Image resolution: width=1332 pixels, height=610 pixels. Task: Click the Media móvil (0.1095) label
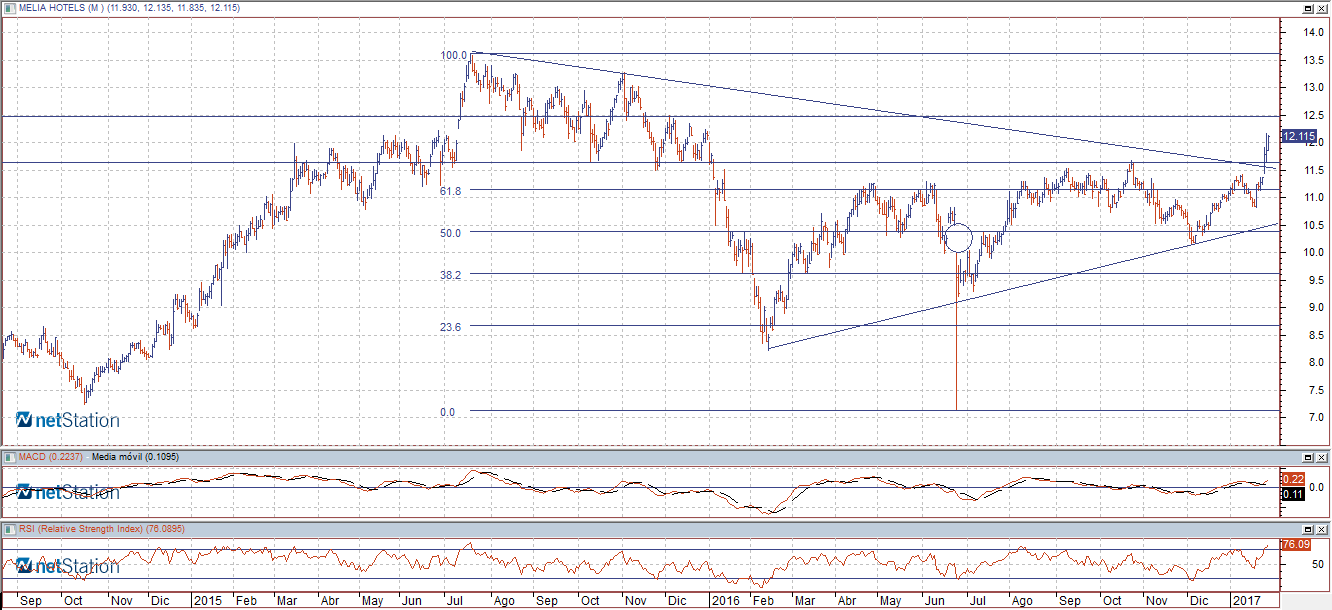click(x=135, y=457)
